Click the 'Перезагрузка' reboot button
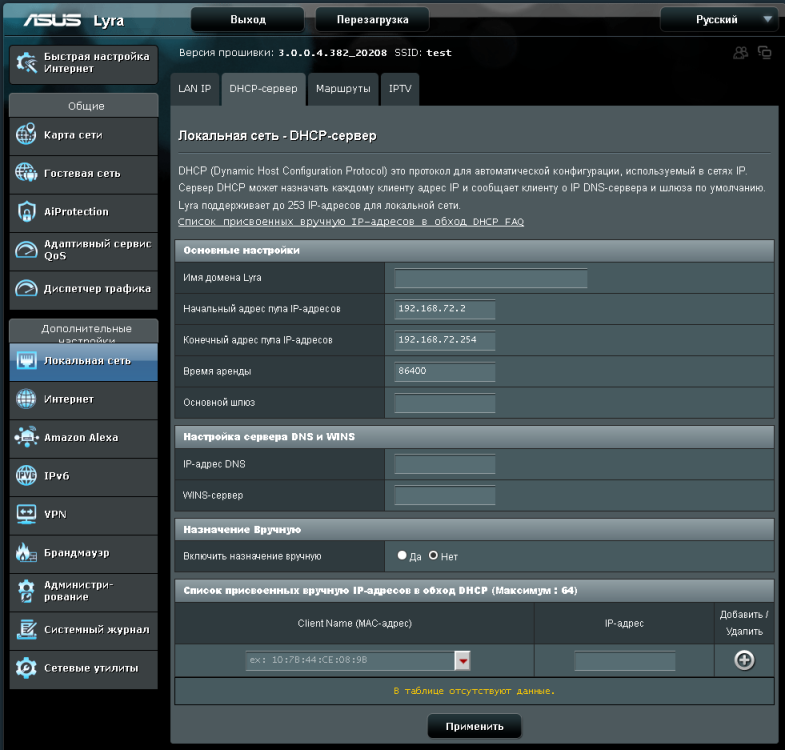Screen dimensions: 785x750 372,20
